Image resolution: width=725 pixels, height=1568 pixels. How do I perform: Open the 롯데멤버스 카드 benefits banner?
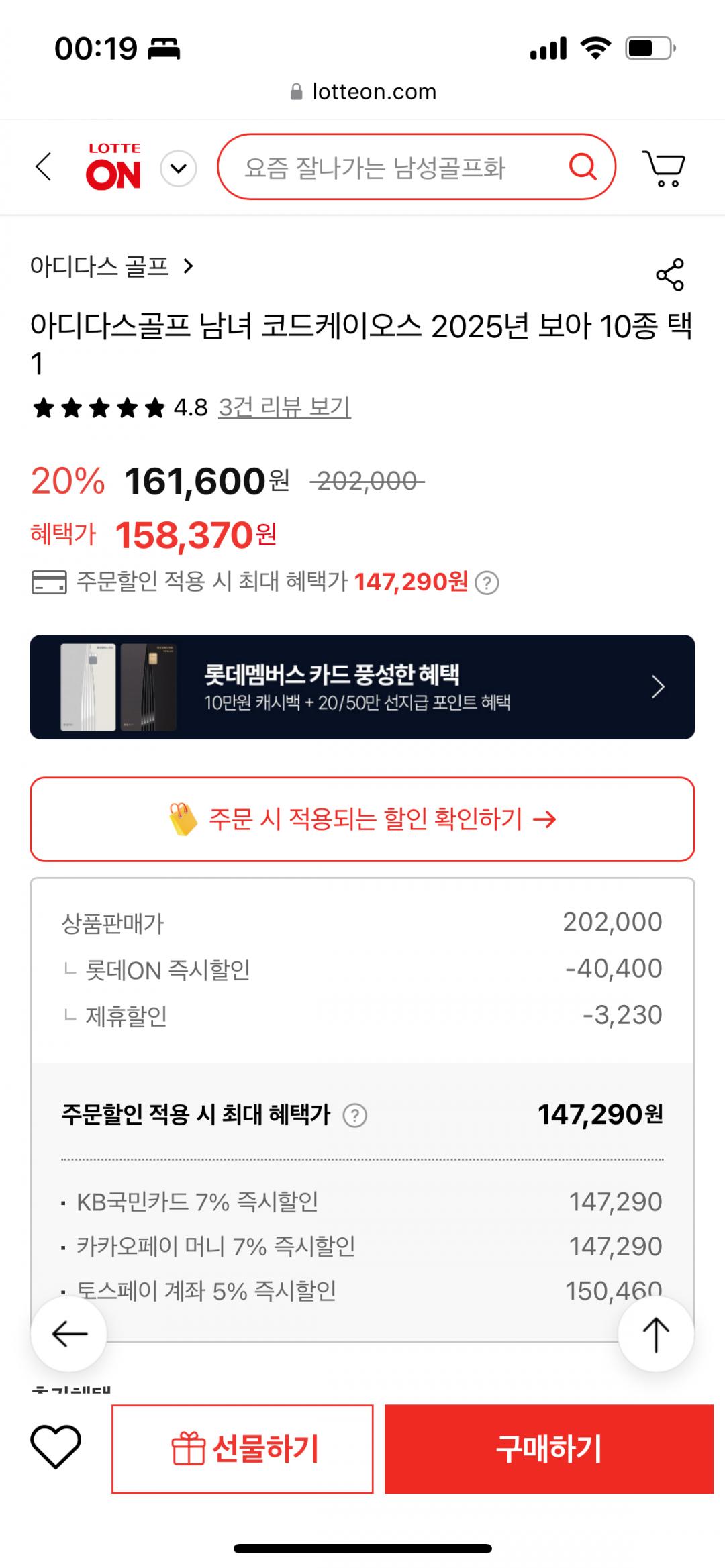tap(362, 687)
